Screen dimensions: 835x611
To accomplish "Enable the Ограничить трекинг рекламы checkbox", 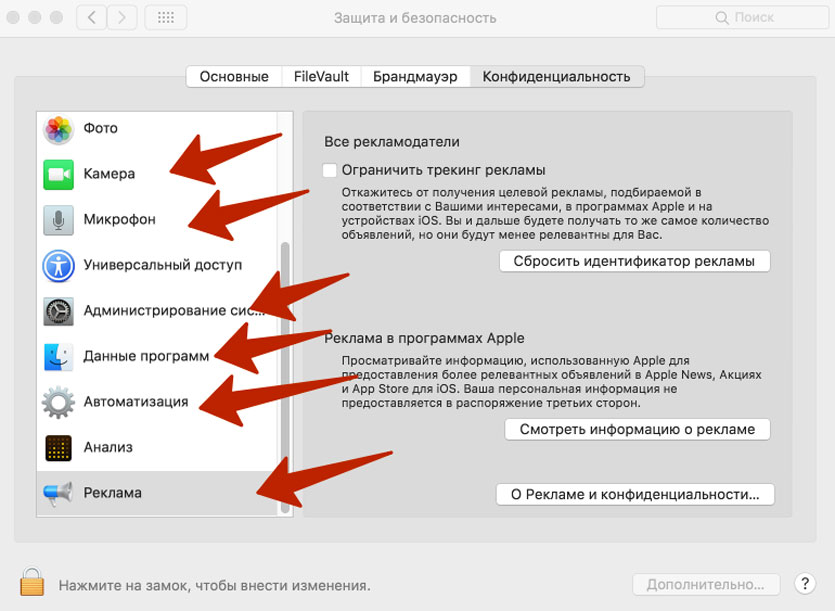I will [x=330, y=170].
